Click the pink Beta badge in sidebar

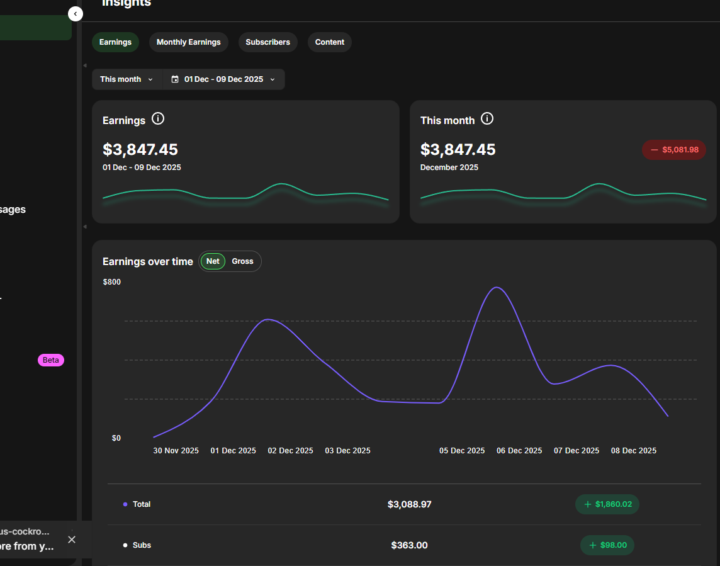(x=51, y=360)
